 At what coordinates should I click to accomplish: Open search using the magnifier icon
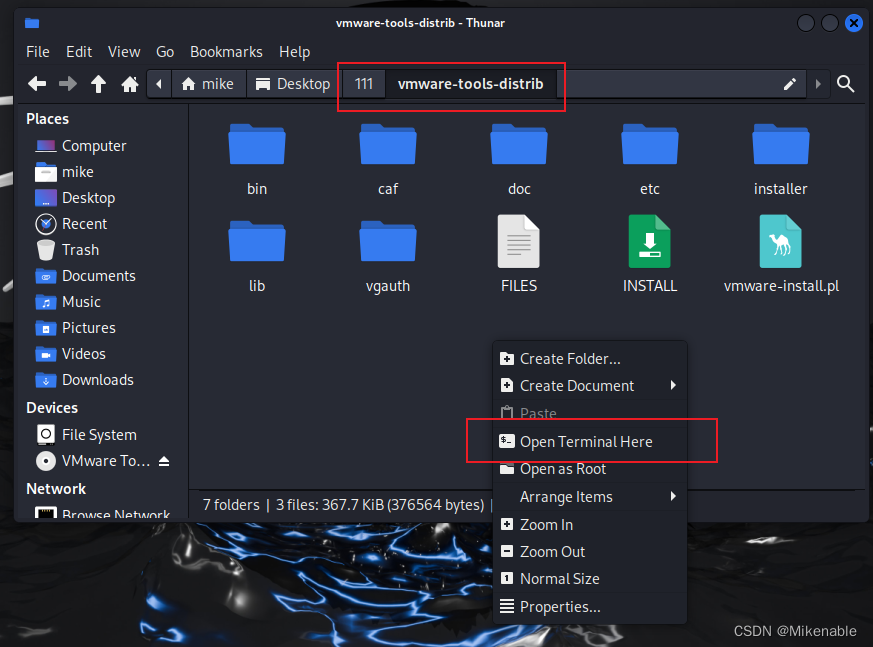pos(846,84)
